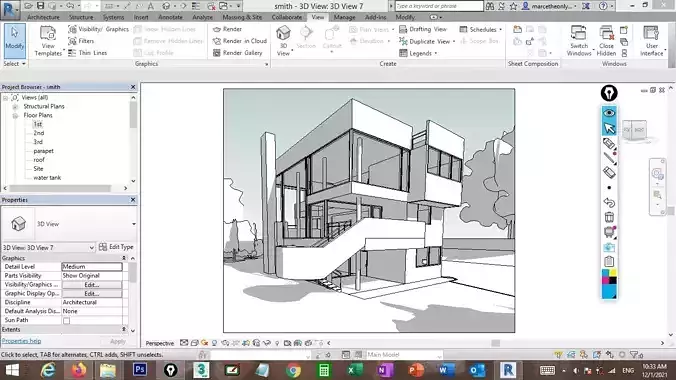Open the Properties help link
Viewport: 676px width, 380px height.
(x=22, y=341)
